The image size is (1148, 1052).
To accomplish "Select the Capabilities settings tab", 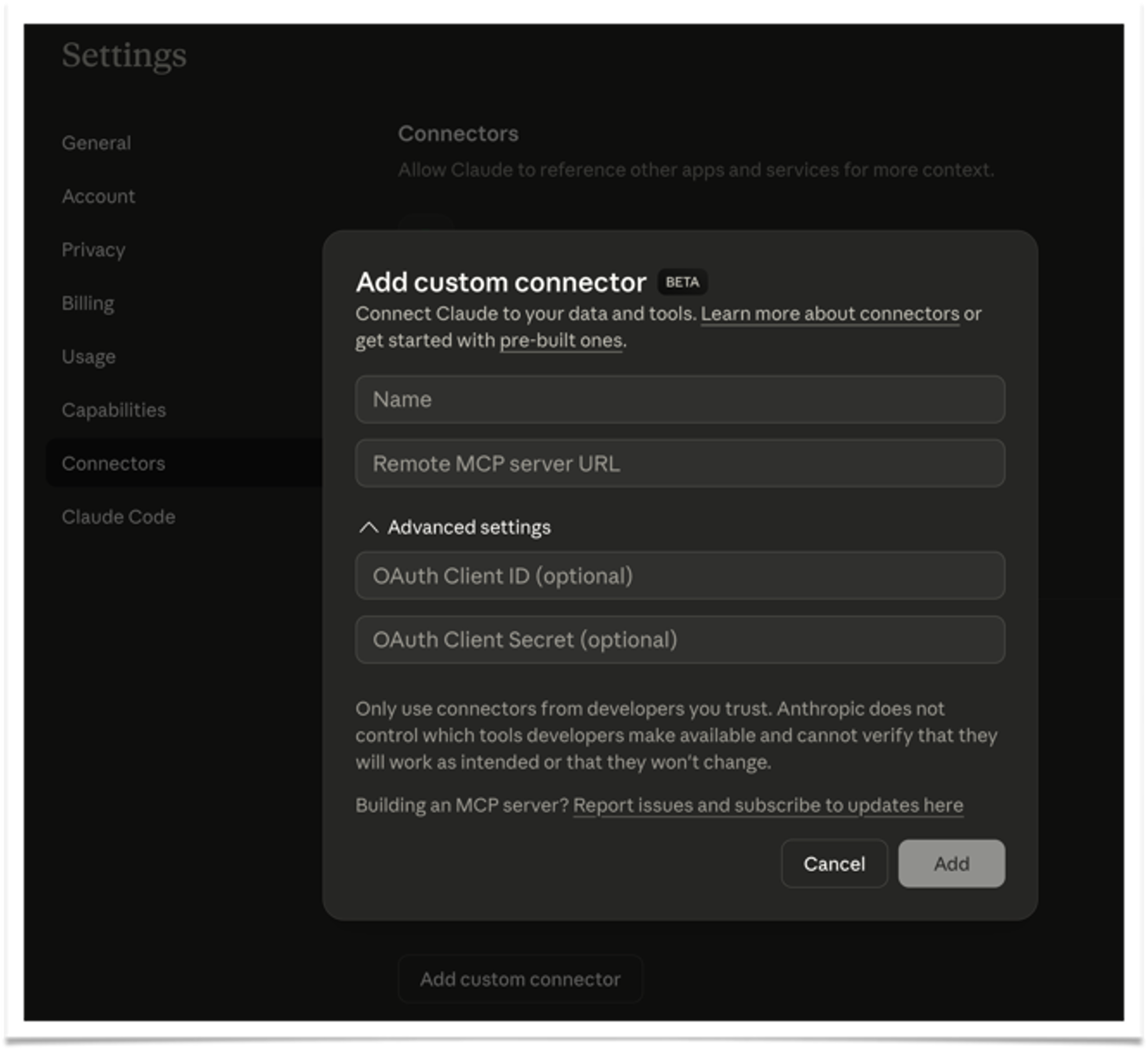I will [x=114, y=409].
